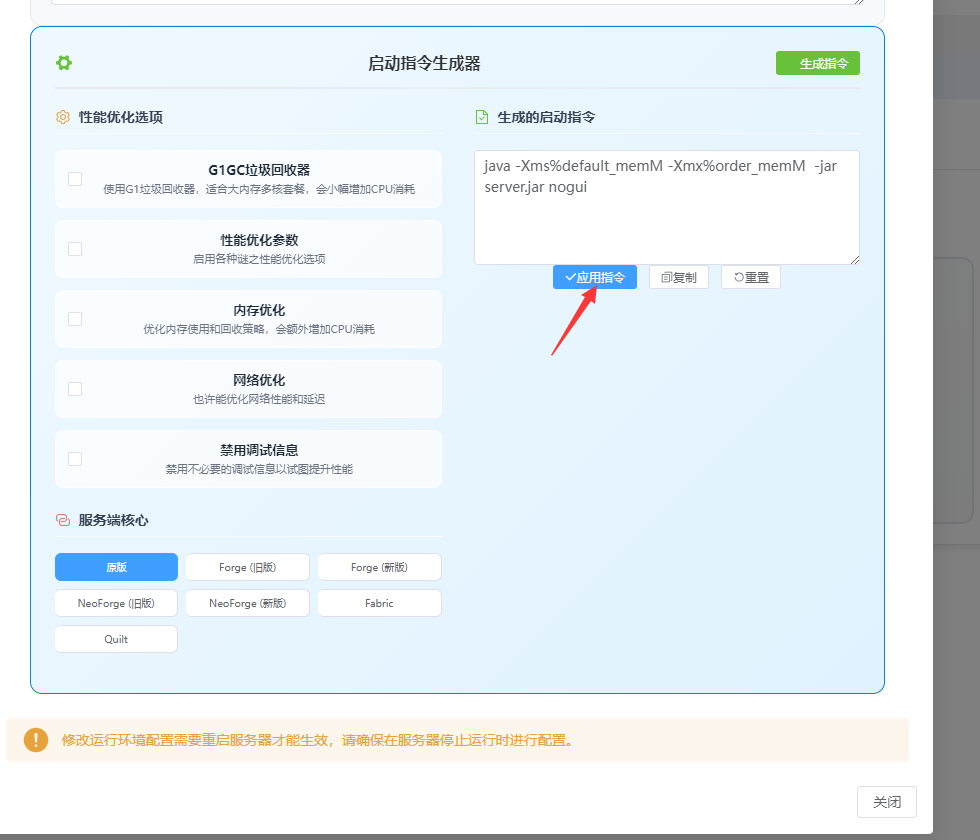
Task: Click the document icon beside 生成的启动指令
Action: (482, 117)
